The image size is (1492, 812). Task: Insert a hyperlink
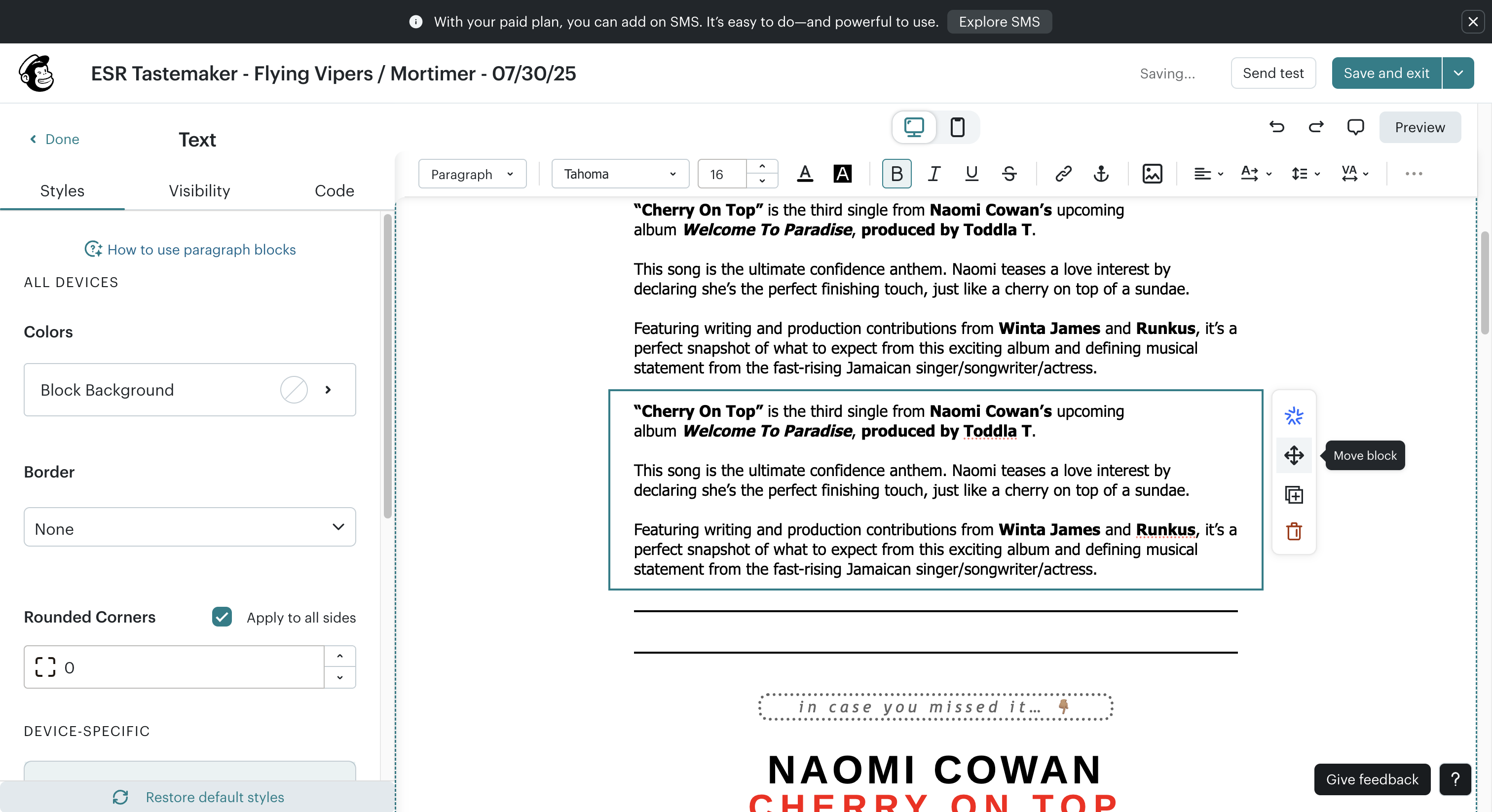[x=1063, y=174]
